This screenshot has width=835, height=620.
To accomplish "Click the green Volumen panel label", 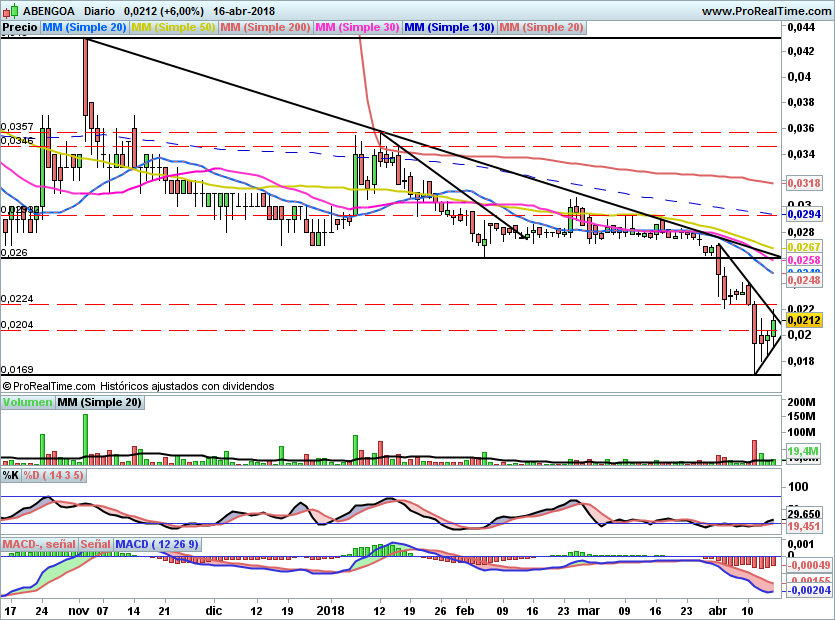I will [x=28, y=403].
